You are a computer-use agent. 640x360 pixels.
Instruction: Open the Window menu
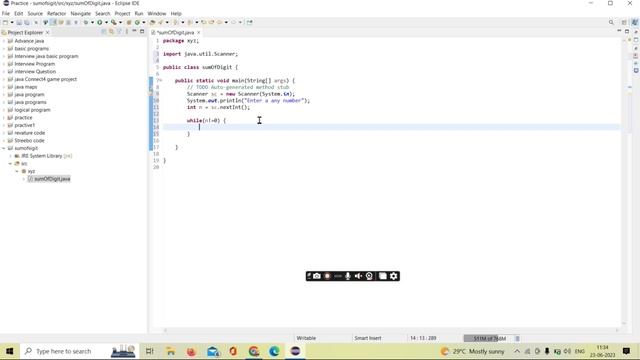[x=157, y=13]
